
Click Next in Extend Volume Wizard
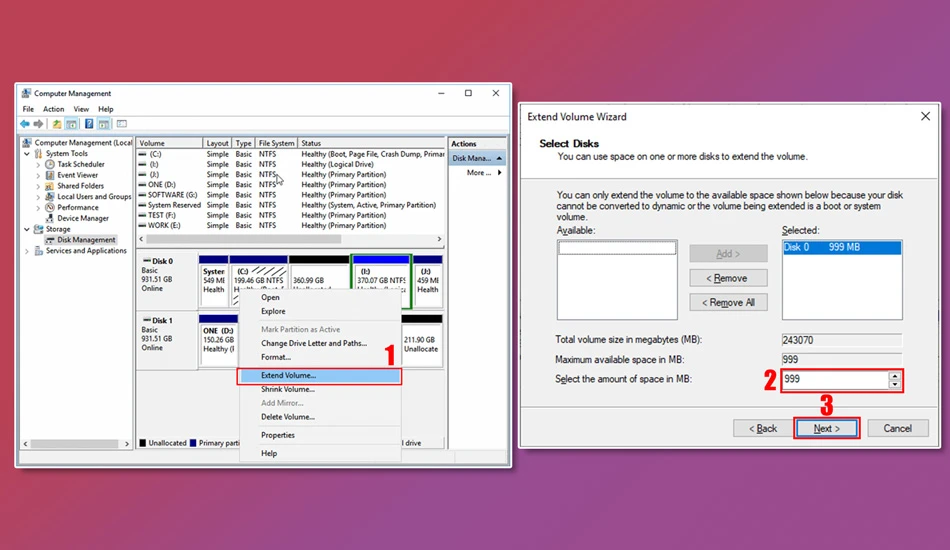[x=826, y=428]
